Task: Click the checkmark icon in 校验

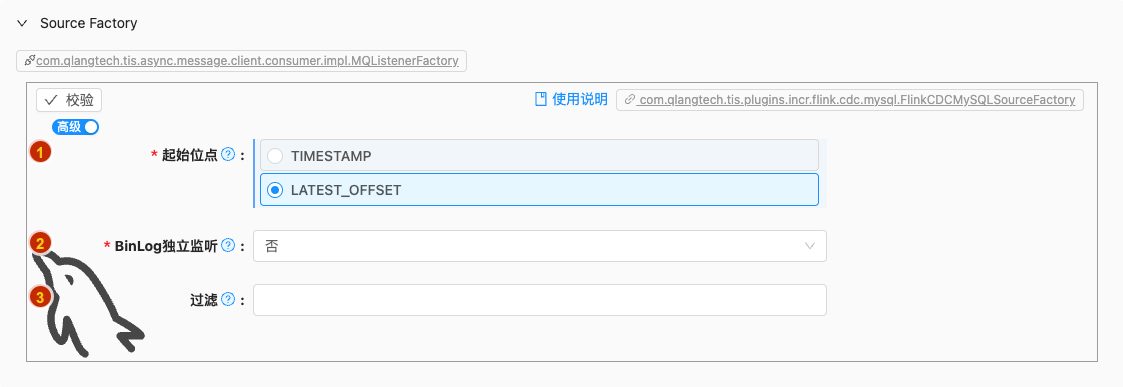Action: (x=51, y=100)
